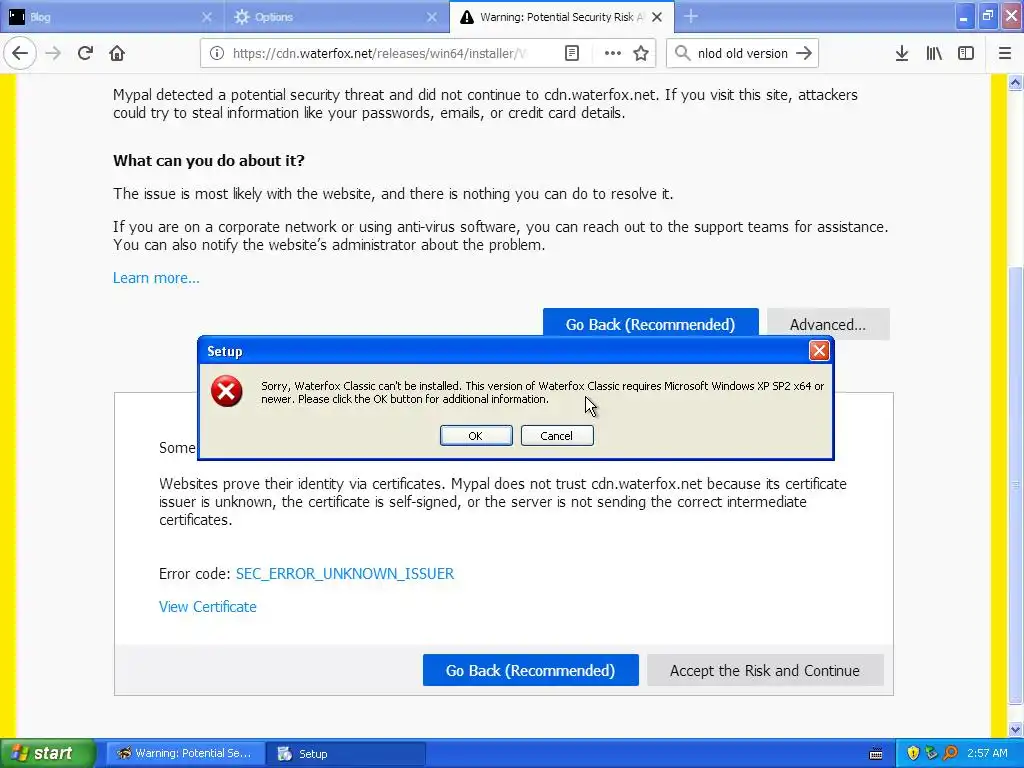Click the 2:57 AM clock
Screen dimensions: 1024x768
(x=987, y=753)
